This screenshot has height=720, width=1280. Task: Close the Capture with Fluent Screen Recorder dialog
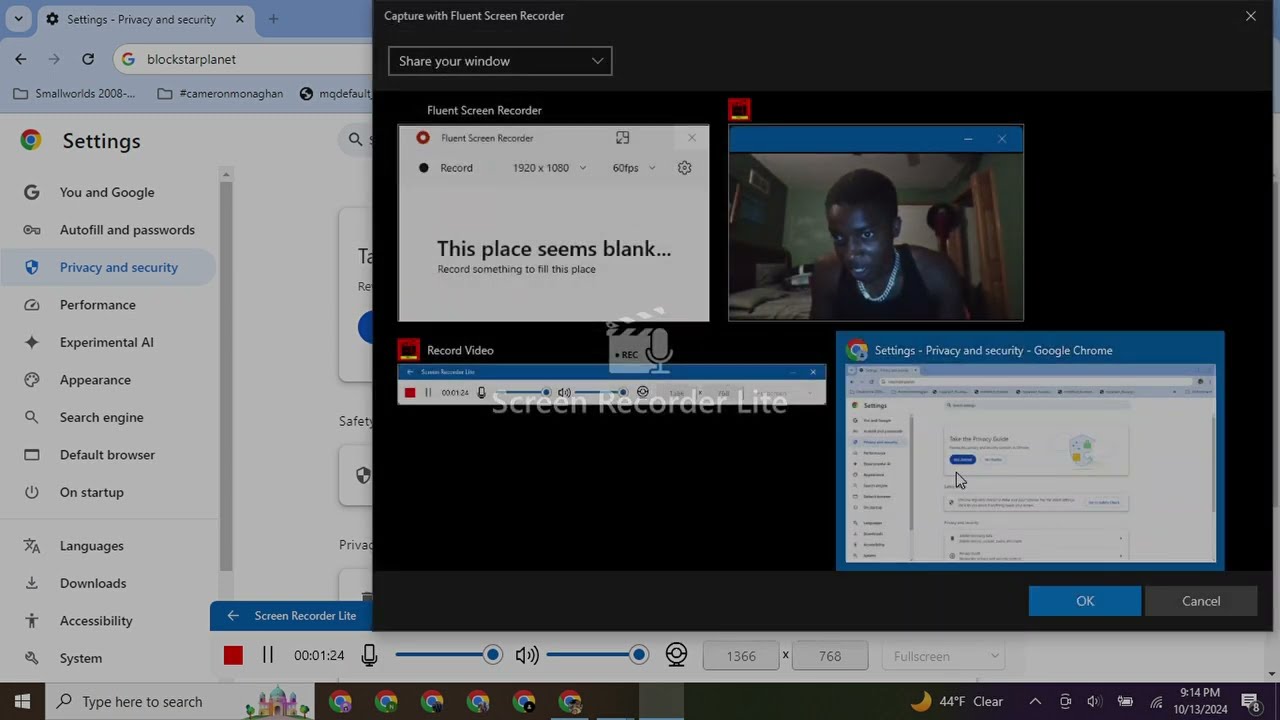(x=1250, y=16)
